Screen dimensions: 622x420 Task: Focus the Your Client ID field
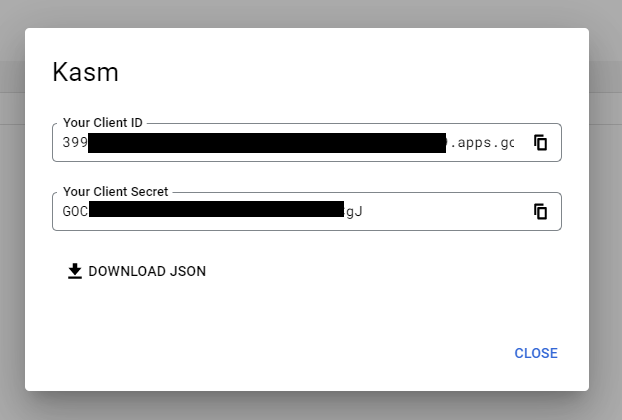click(x=300, y=143)
